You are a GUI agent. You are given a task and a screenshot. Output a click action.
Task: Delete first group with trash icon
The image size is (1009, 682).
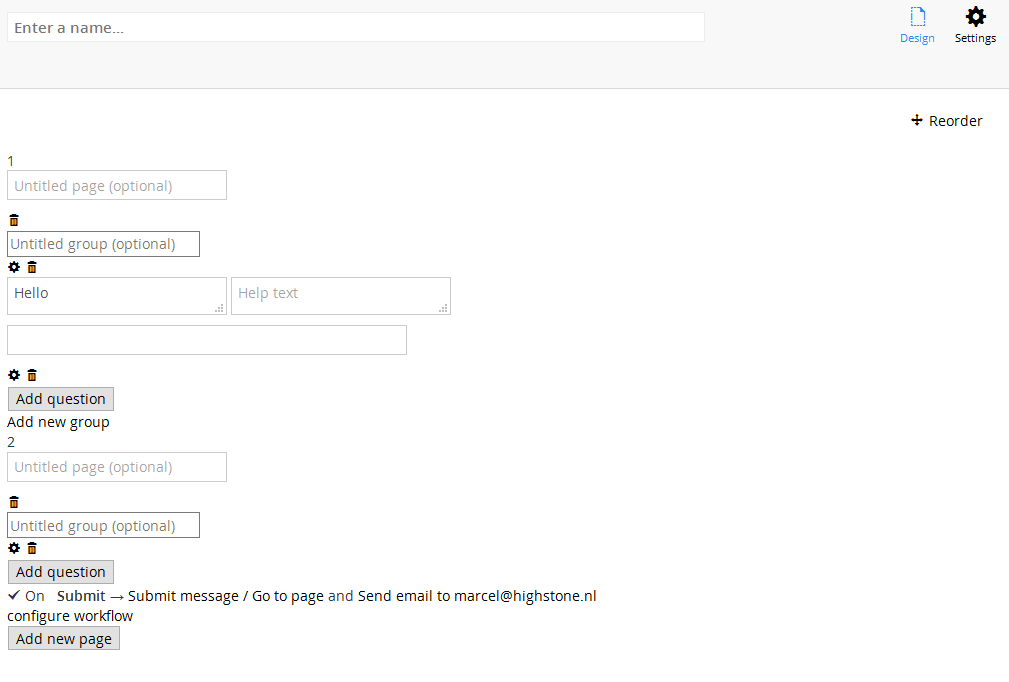tap(32, 267)
